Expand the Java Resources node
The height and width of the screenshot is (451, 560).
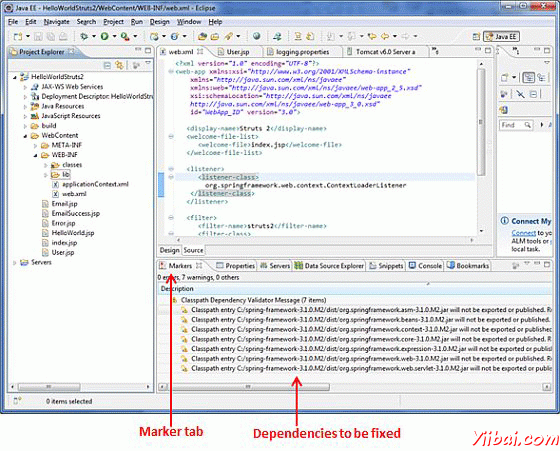pyautogui.click(x=25, y=106)
